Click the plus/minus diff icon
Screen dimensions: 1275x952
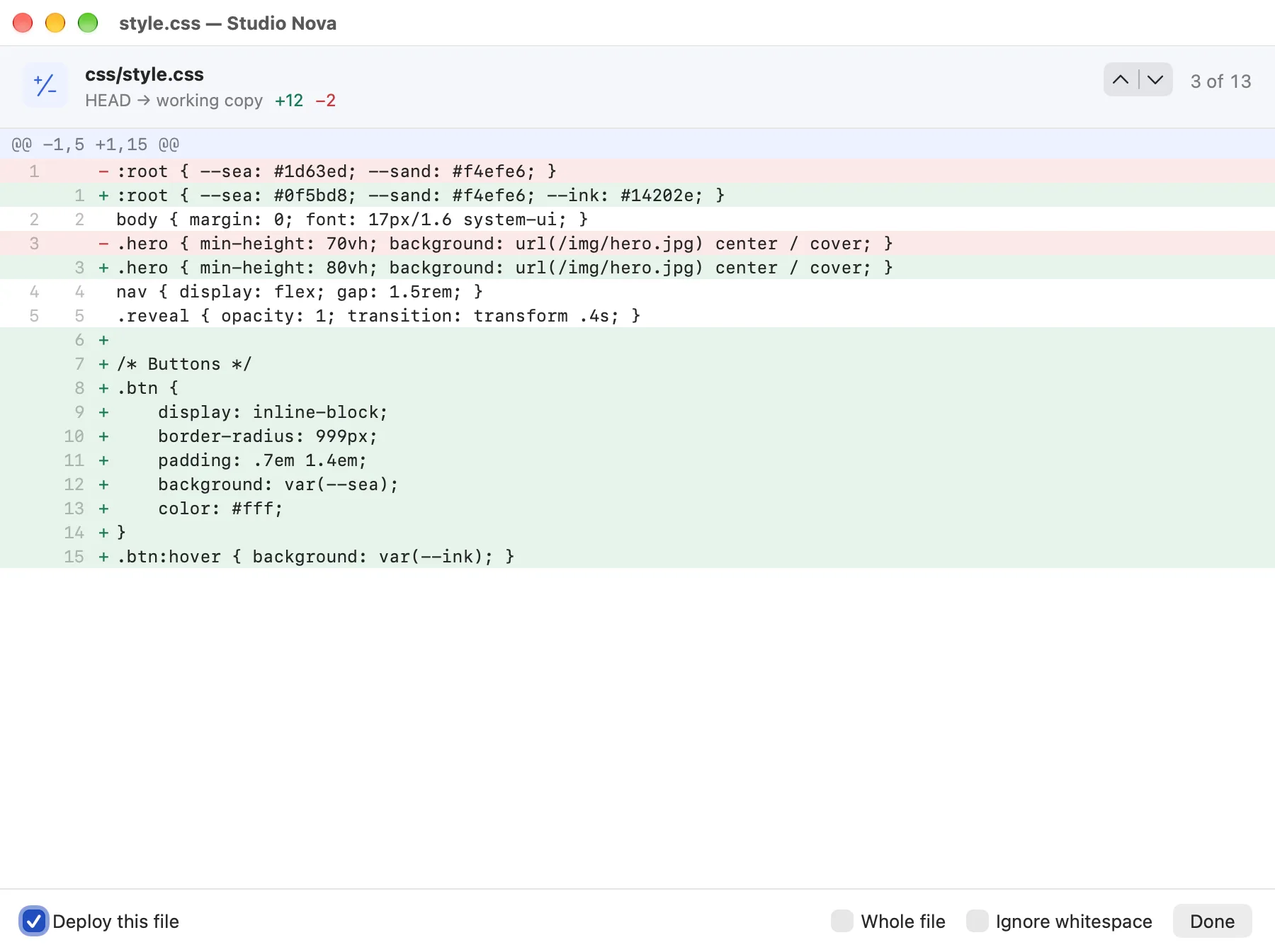(45, 86)
